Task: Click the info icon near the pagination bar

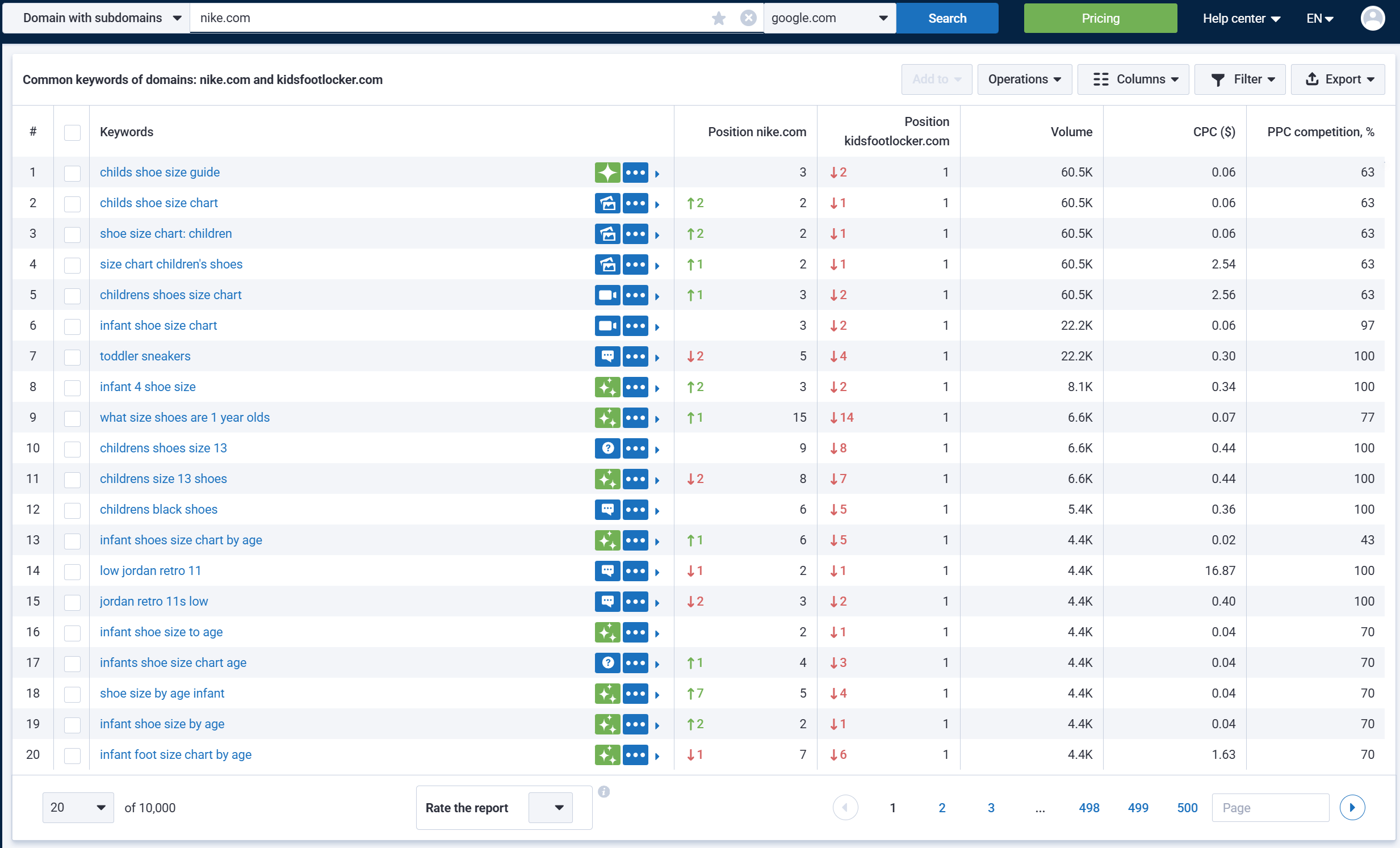Action: pos(605,792)
